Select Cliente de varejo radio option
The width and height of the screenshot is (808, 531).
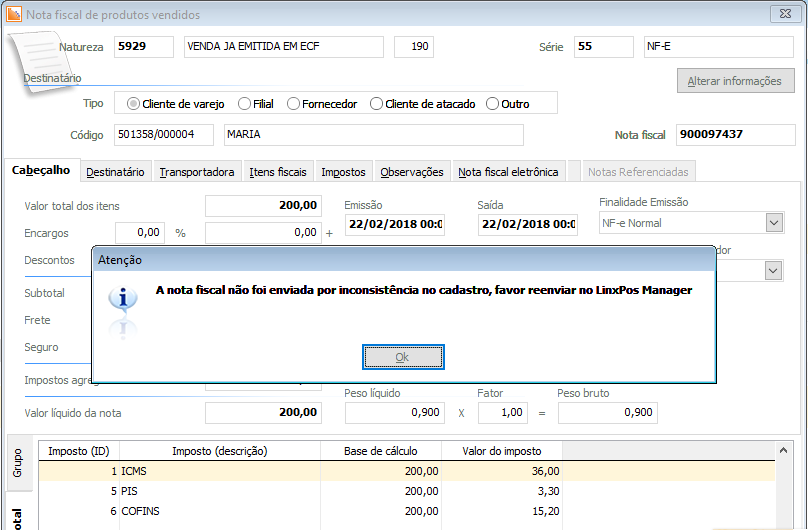134,104
